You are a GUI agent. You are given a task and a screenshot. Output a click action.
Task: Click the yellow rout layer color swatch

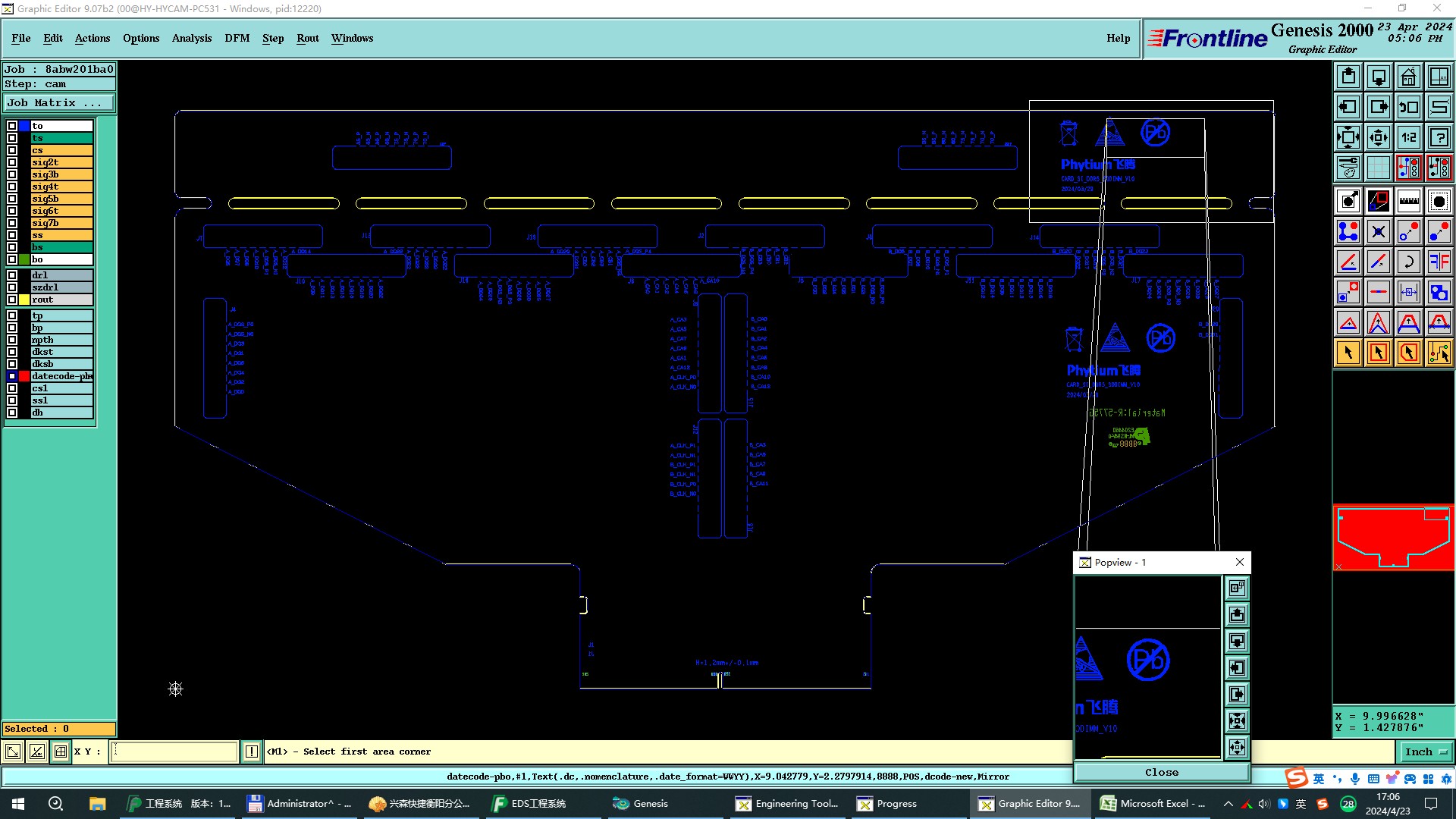(24, 300)
